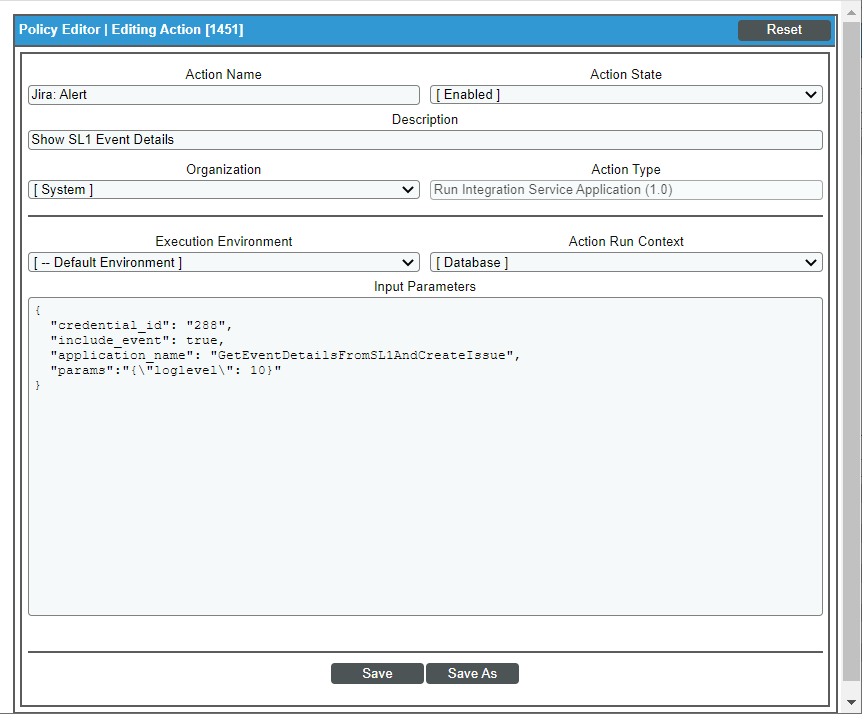This screenshot has height=714, width=862.
Task: Save the action policy
Action: tap(377, 673)
